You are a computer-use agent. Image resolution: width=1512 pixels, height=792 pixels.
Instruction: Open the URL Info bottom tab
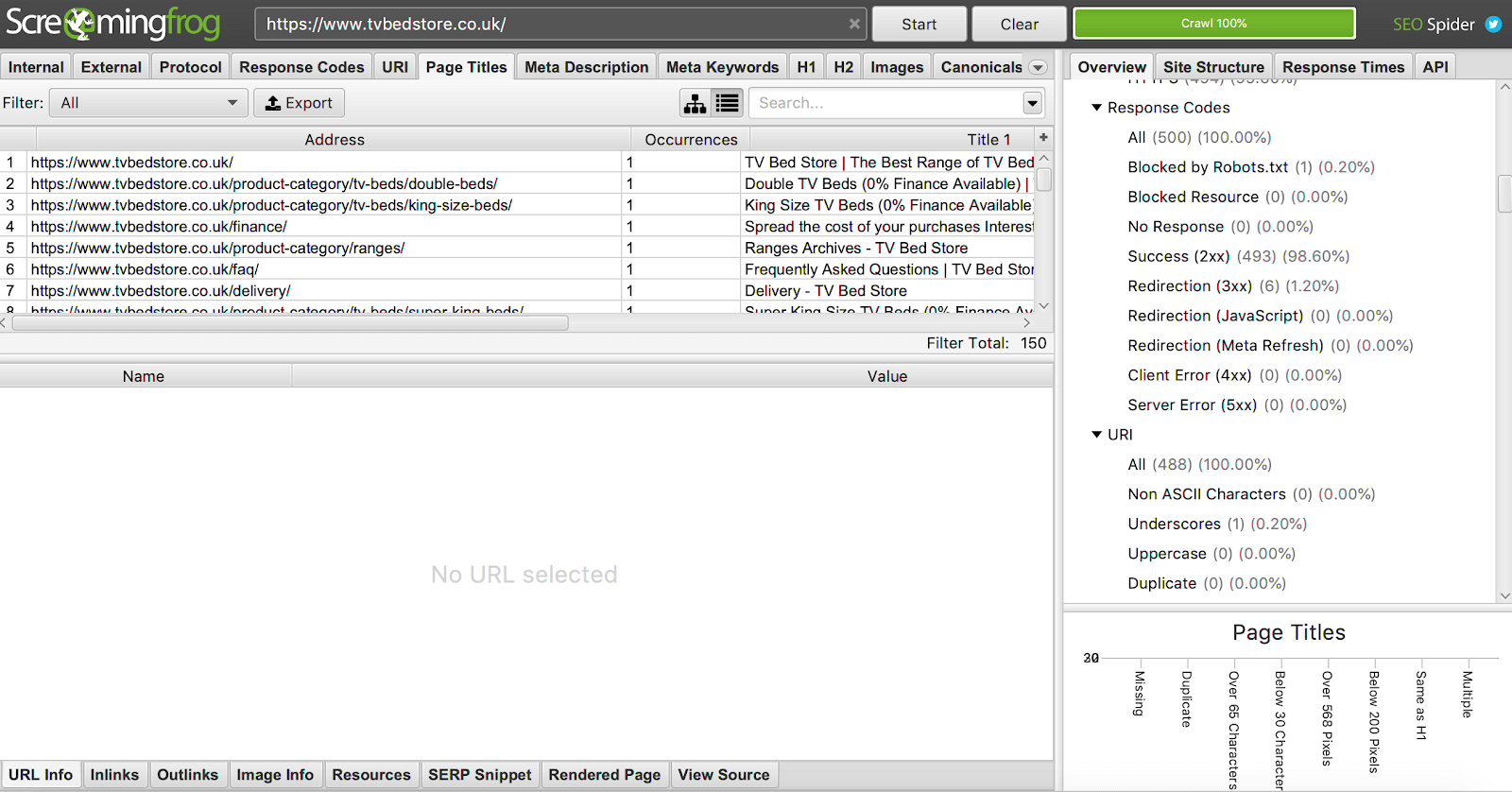pos(41,775)
